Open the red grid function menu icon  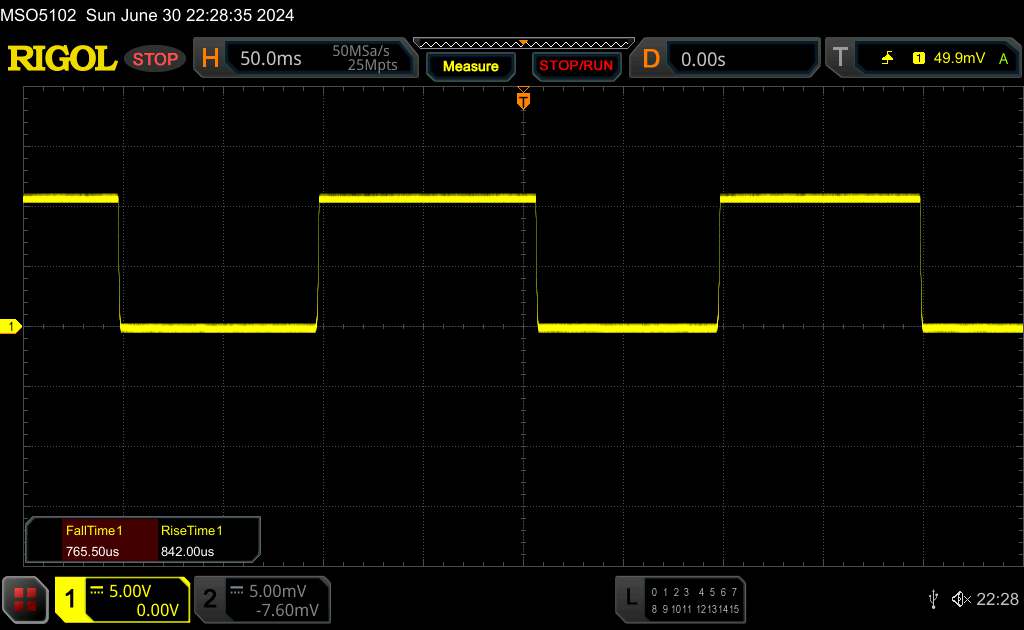26,599
